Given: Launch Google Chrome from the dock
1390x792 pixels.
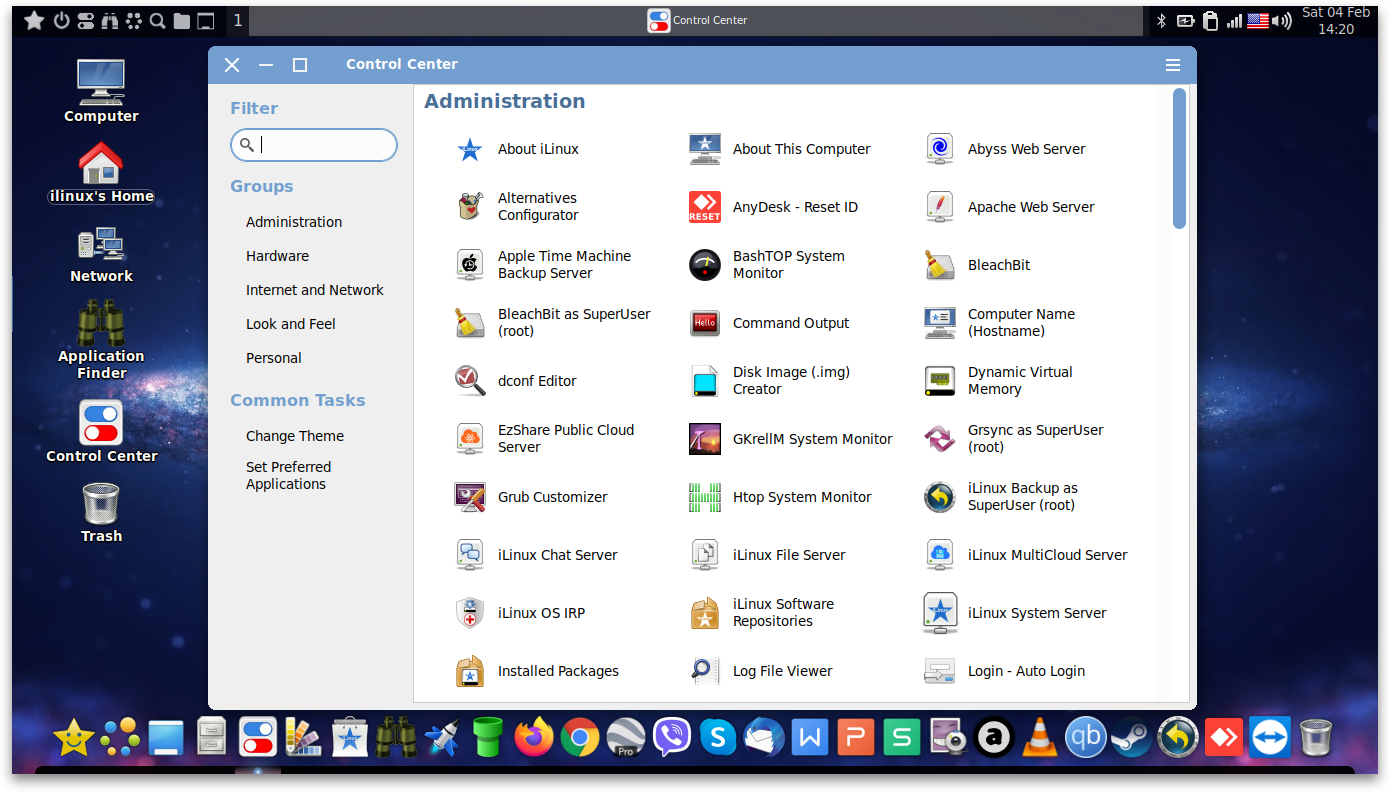Looking at the screenshot, I should [x=579, y=738].
